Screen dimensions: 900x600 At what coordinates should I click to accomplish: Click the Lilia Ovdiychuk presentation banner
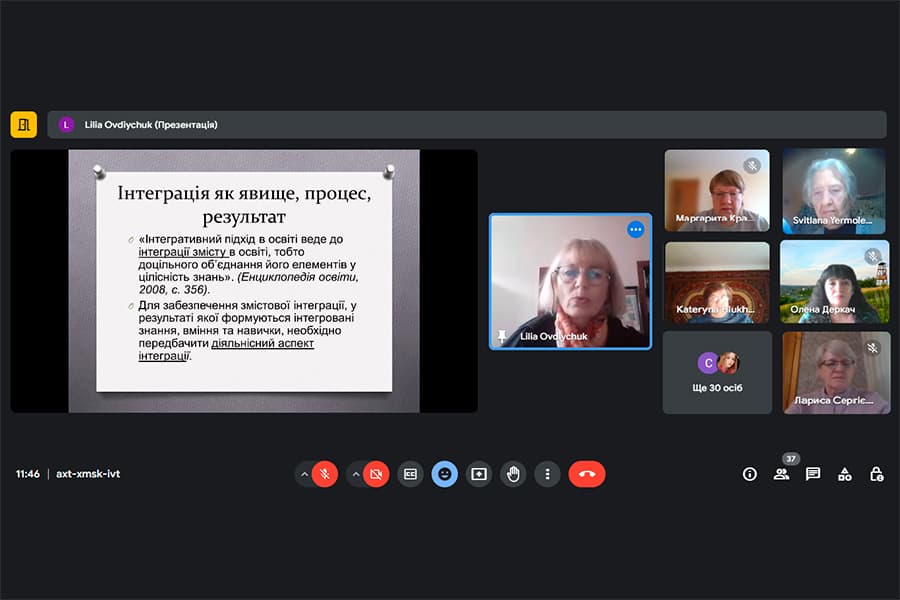click(x=467, y=125)
